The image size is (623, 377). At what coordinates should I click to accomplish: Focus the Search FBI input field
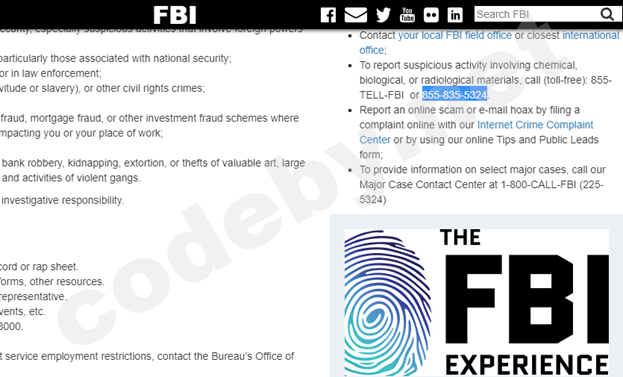[536, 14]
